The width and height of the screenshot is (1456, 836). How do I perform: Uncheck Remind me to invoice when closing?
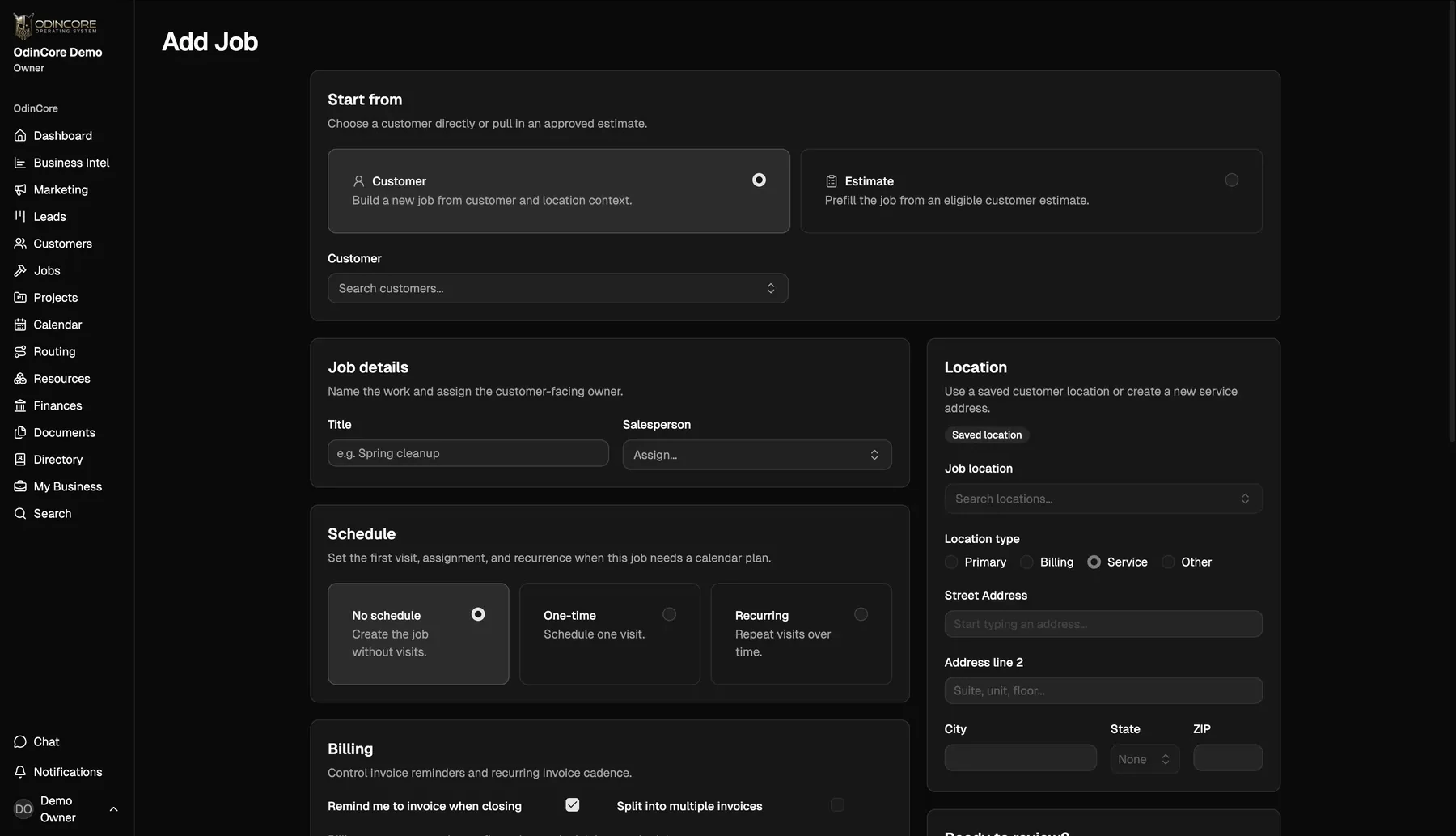click(573, 804)
